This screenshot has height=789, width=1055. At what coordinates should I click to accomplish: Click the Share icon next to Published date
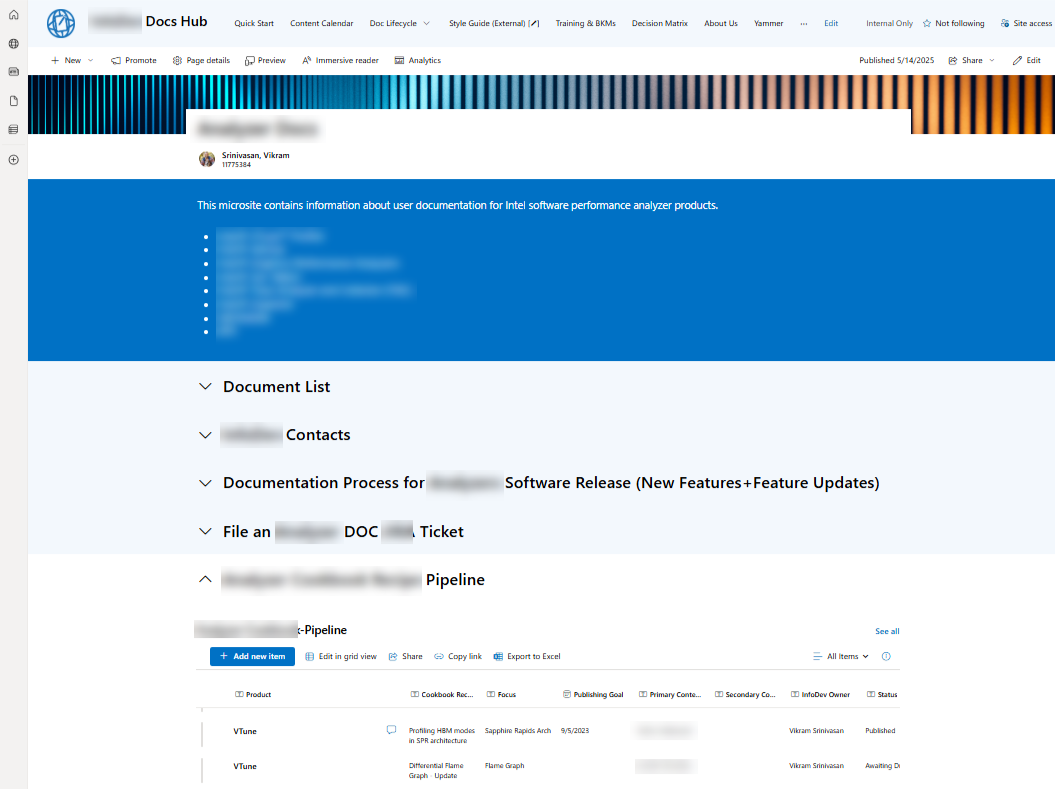953,61
